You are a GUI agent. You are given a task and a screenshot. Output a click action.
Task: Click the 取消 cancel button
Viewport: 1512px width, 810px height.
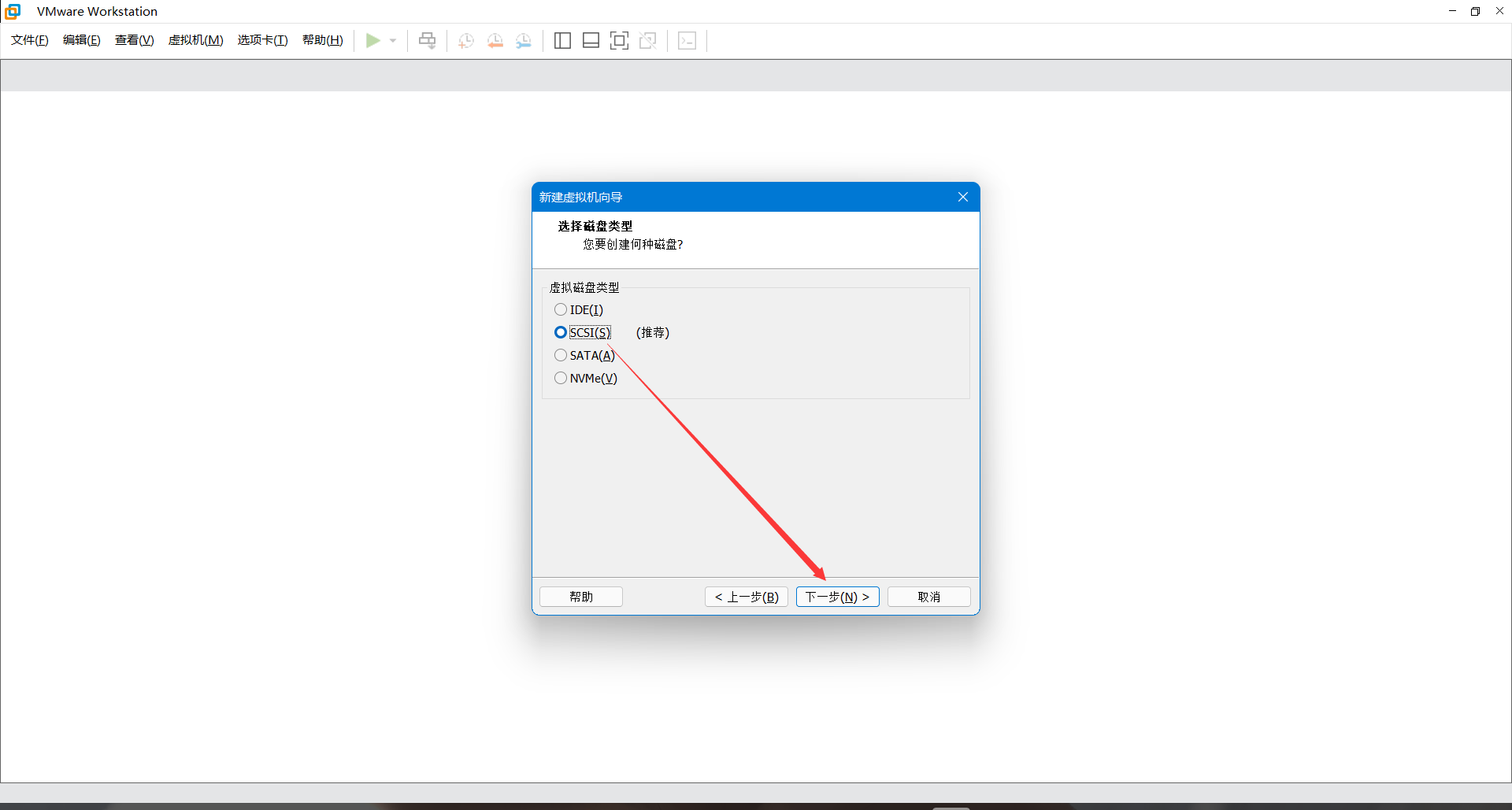[x=929, y=597]
